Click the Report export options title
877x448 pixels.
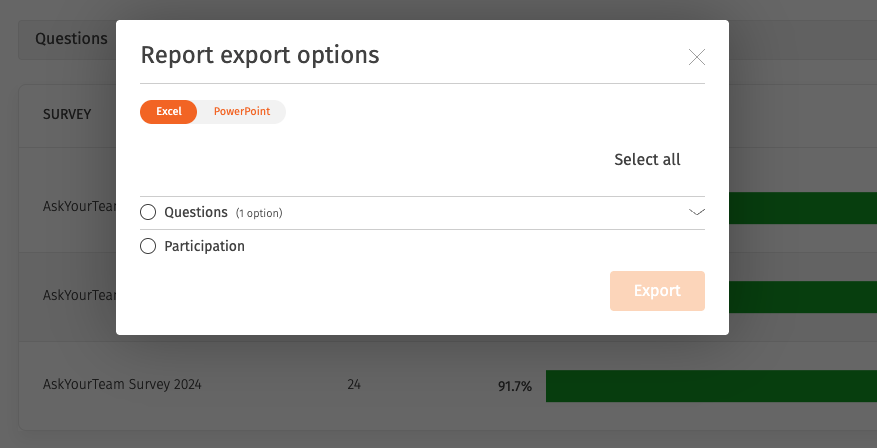(x=260, y=55)
